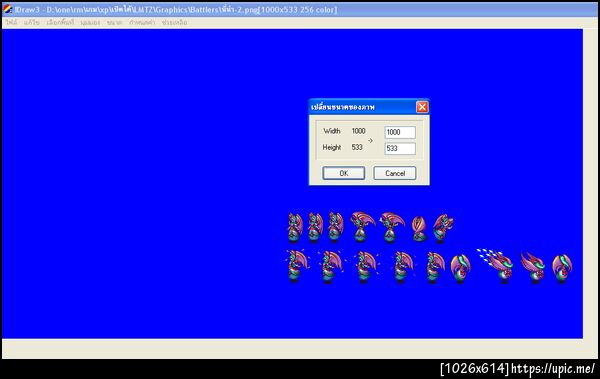This screenshot has width=600, height=379.
Task: Open the แก้ไข (Edit) menu
Action: (x=31, y=23)
